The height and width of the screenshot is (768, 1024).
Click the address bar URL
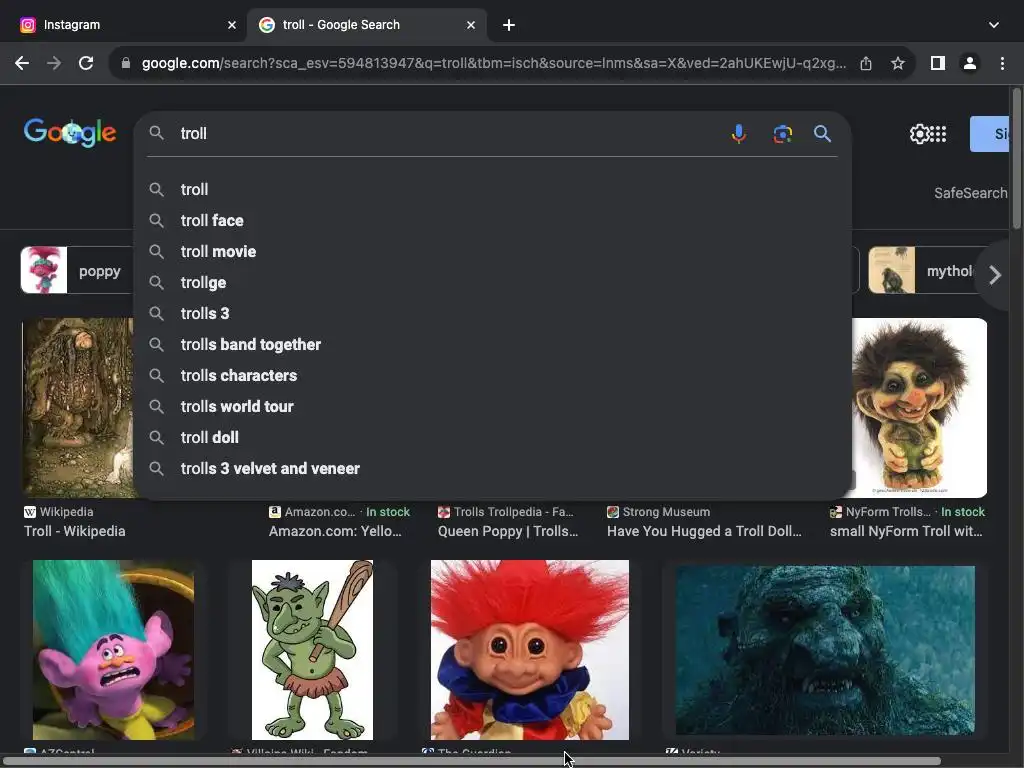point(494,63)
